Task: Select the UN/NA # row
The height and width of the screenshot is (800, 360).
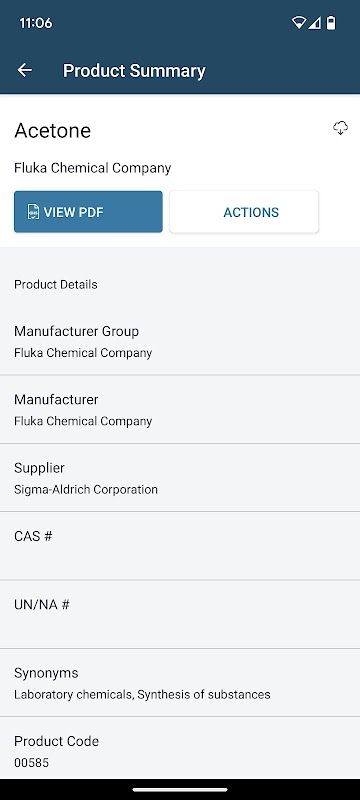Action: pos(180,614)
